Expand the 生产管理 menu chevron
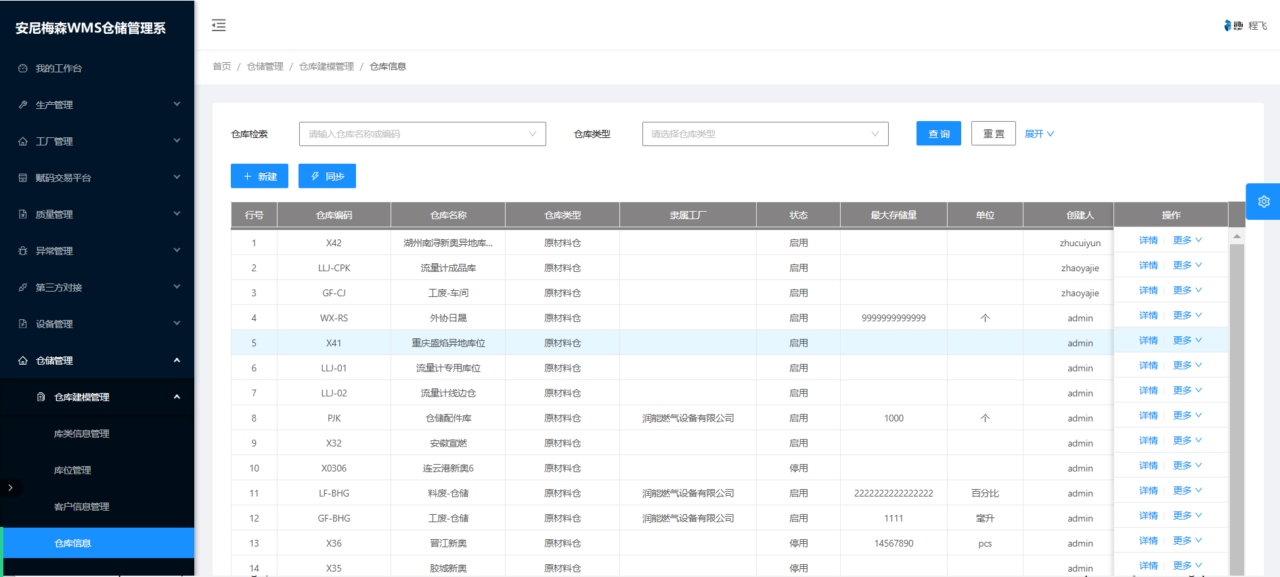This screenshot has width=1280, height=577. tap(176, 104)
